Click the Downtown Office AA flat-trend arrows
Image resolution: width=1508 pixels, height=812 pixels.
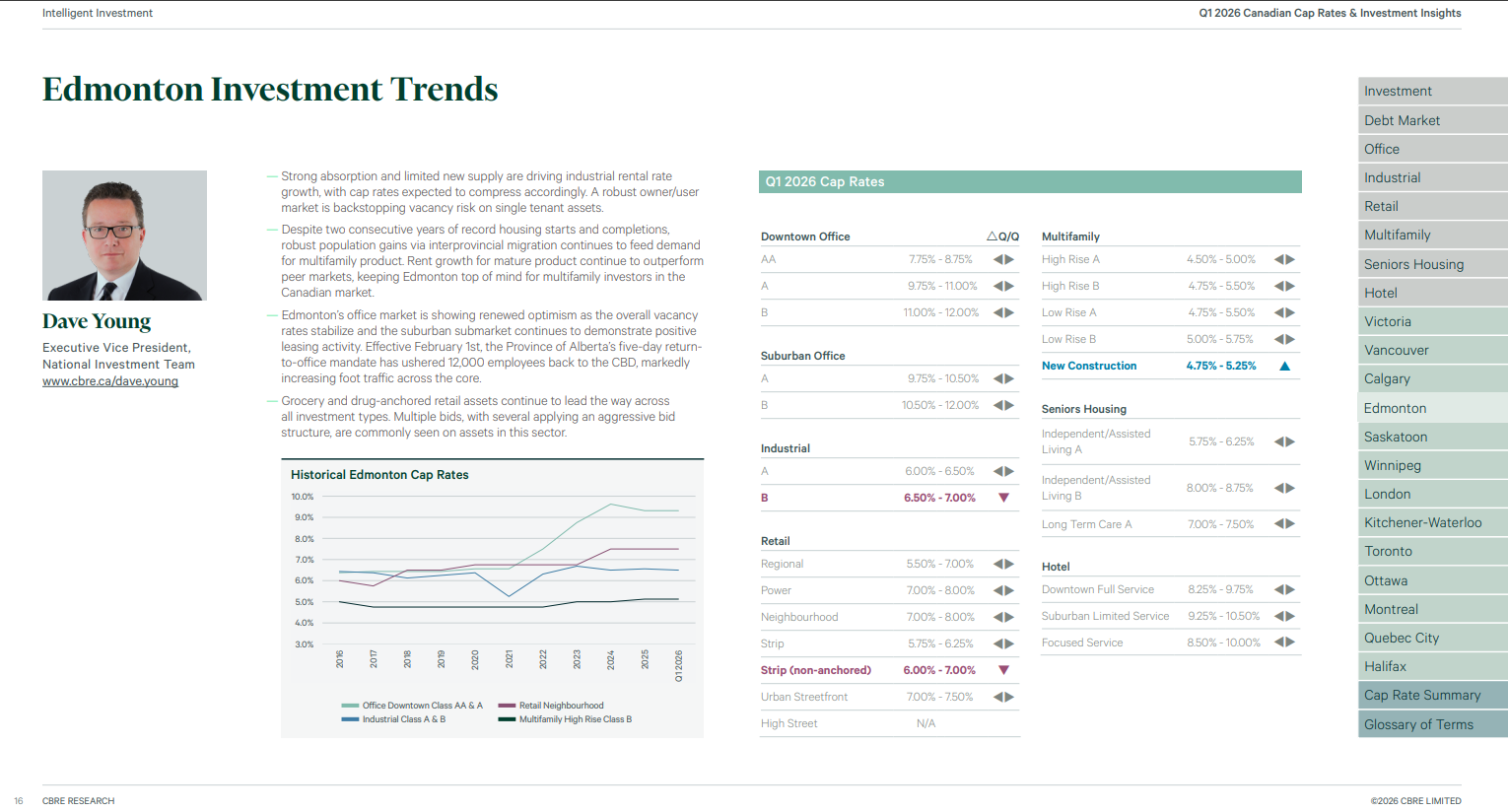tap(1003, 259)
